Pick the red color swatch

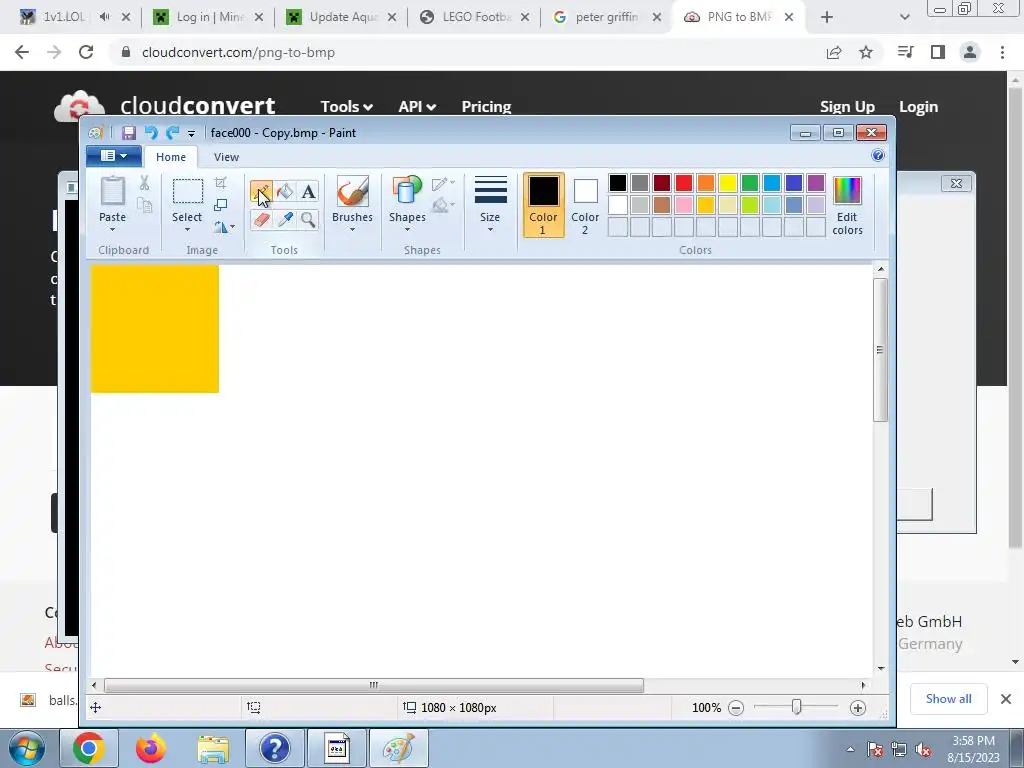tap(684, 183)
